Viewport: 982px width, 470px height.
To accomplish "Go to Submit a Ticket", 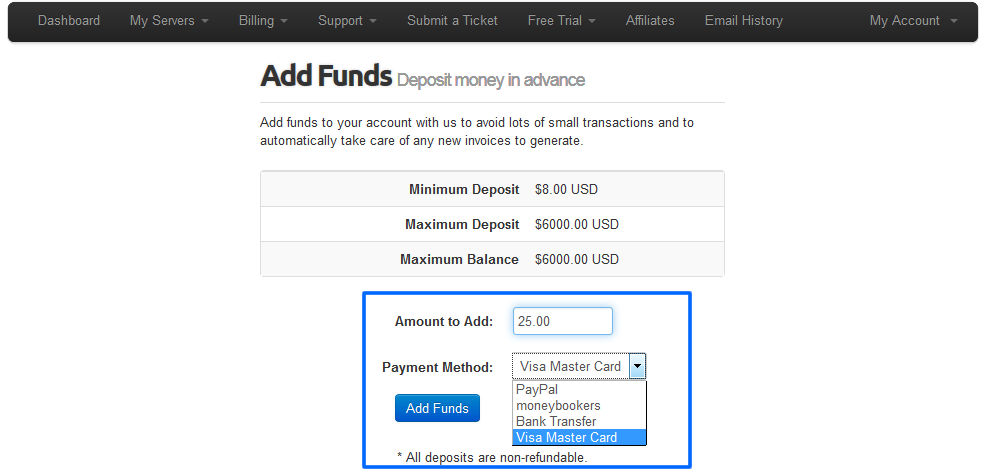I will click(452, 21).
